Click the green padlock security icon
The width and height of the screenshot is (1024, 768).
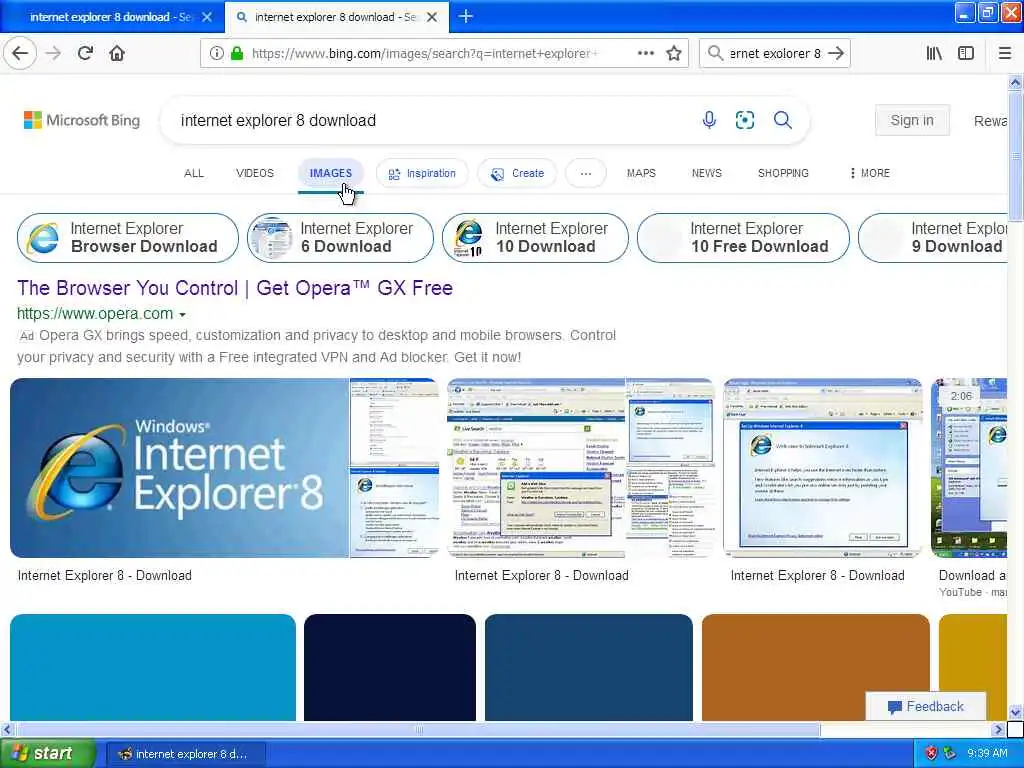pyautogui.click(x=237, y=54)
